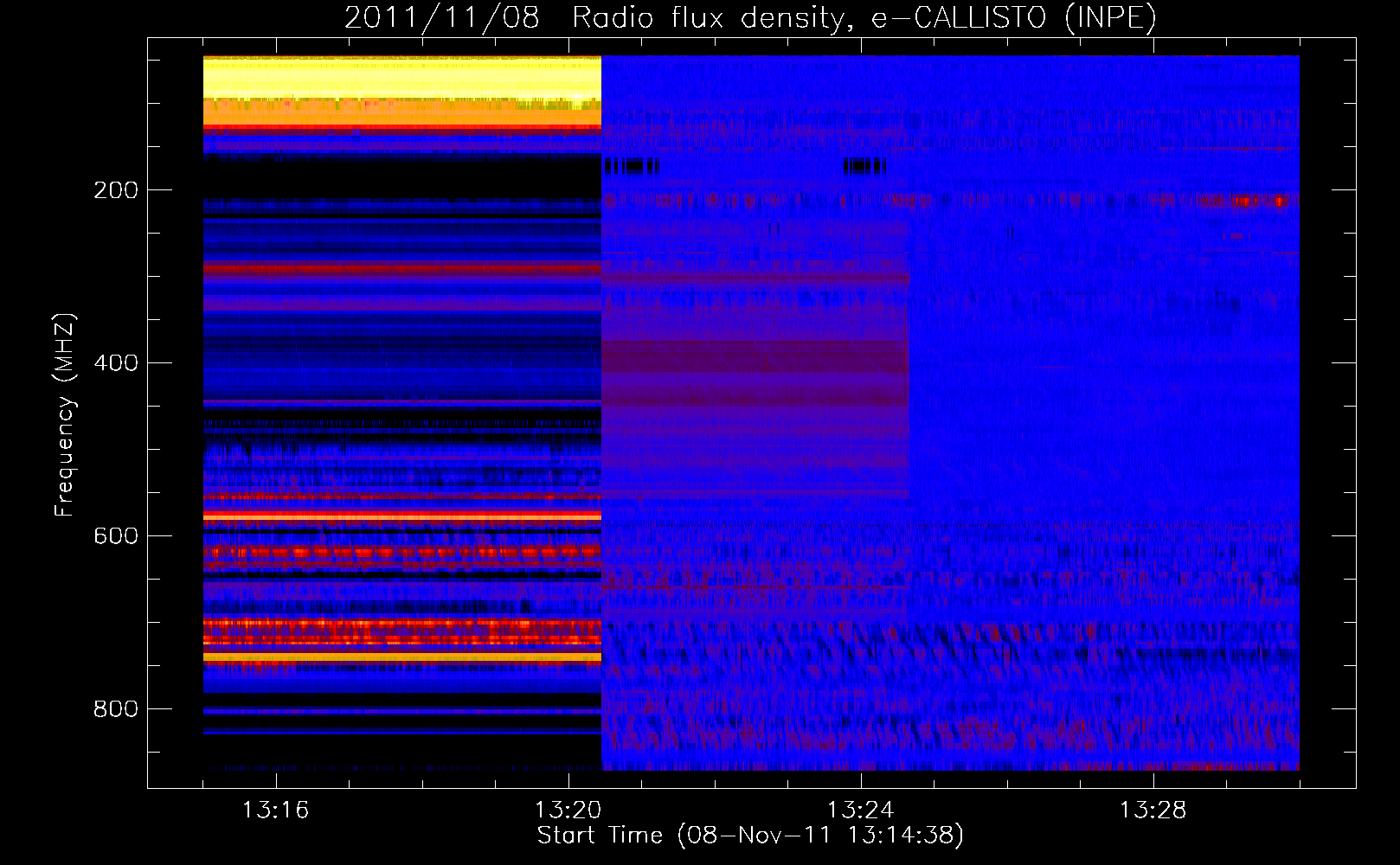The height and width of the screenshot is (865, 1400).
Task: Click the 13:28 time tick label
Action: pos(1153,811)
